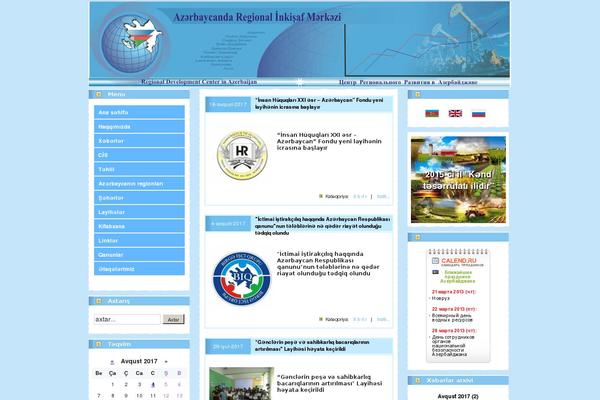Go to next month after Avqust 2017

pyautogui.click(x=166, y=362)
